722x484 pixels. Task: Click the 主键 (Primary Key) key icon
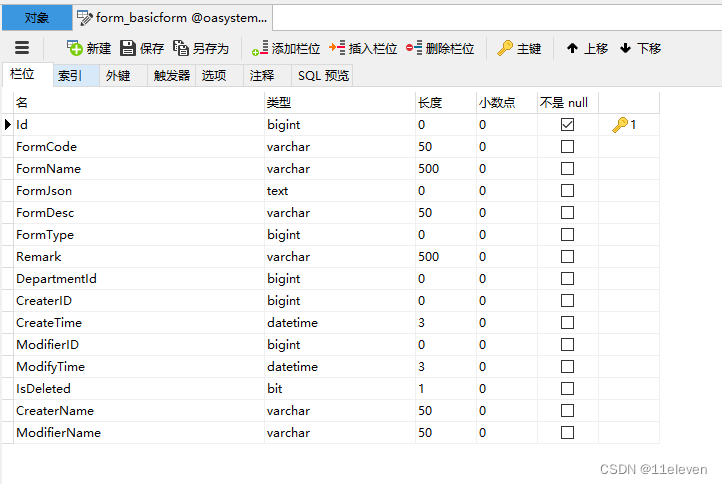505,48
